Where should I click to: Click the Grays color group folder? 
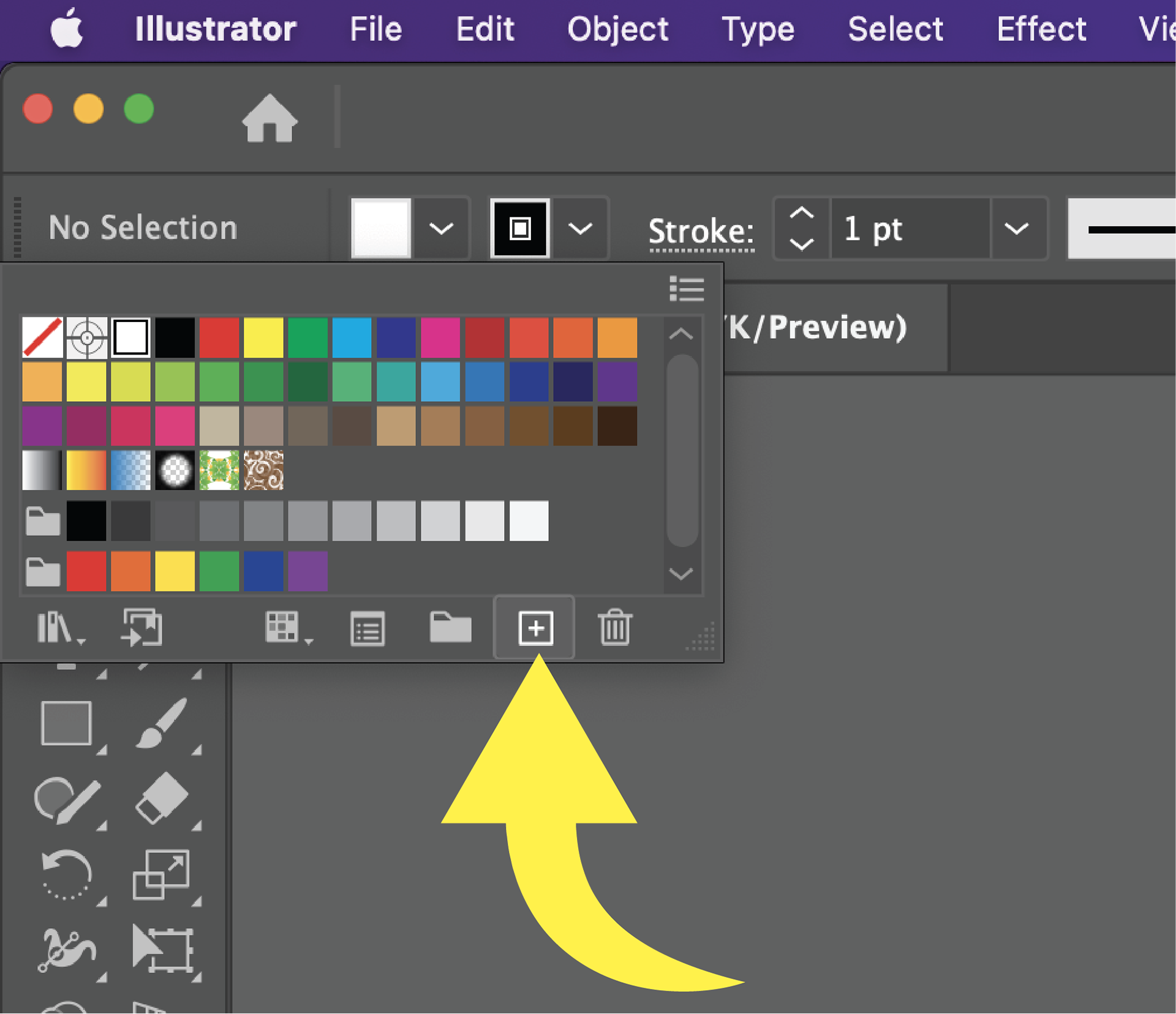[43, 521]
